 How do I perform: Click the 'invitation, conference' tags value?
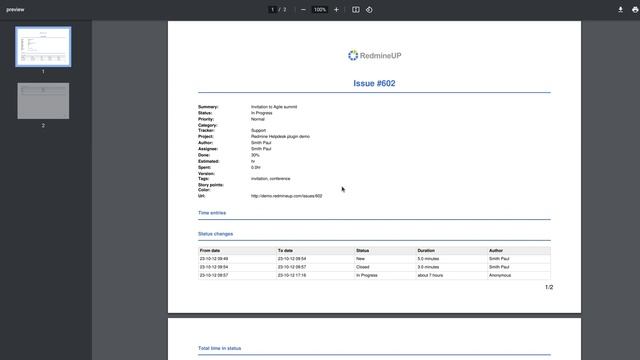(271, 179)
